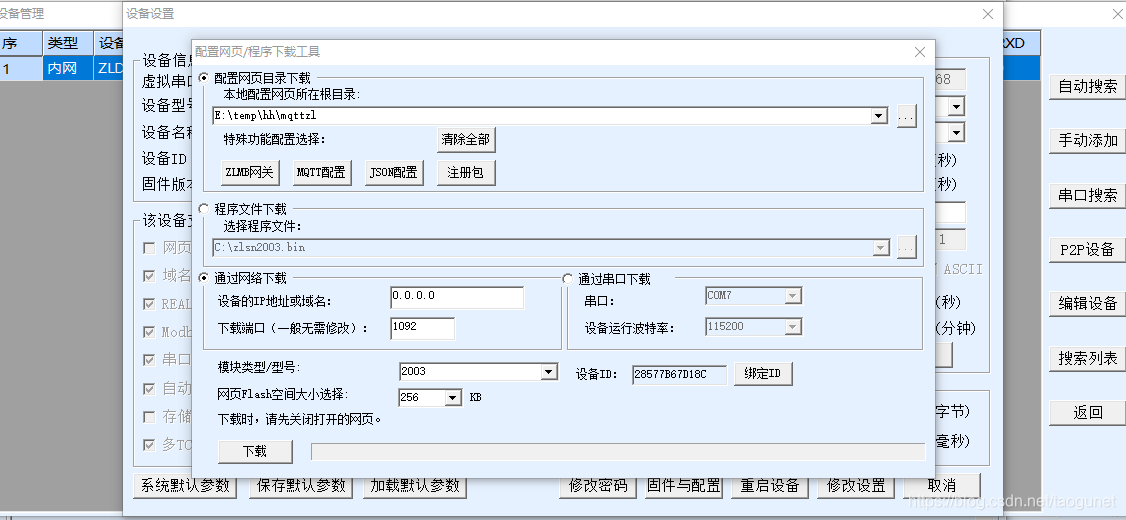Click the 绑定ID button

click(x=763, y=374)
